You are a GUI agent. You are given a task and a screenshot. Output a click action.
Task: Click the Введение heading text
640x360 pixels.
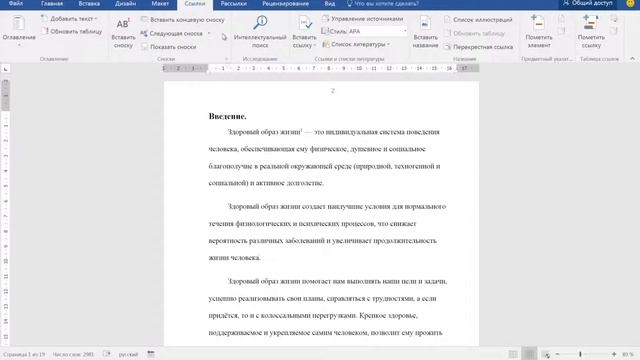(x=227, y=116)
